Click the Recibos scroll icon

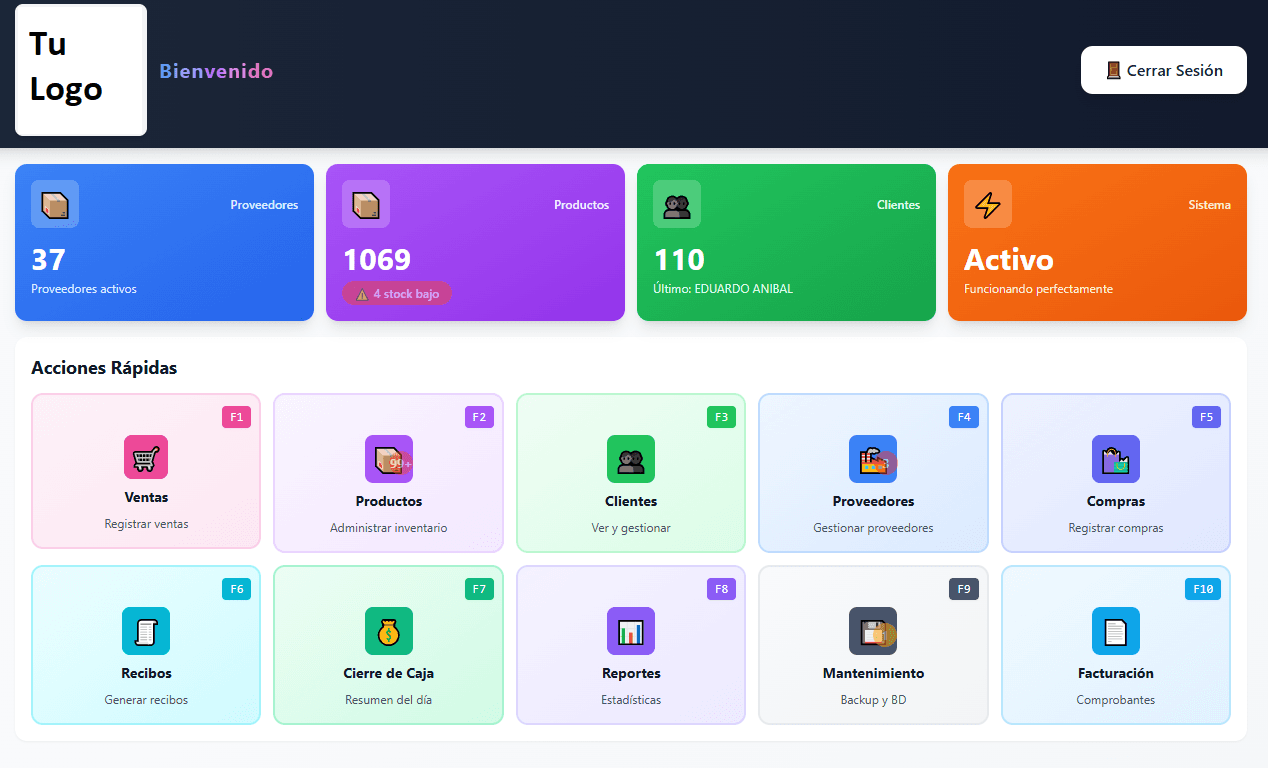146,631
